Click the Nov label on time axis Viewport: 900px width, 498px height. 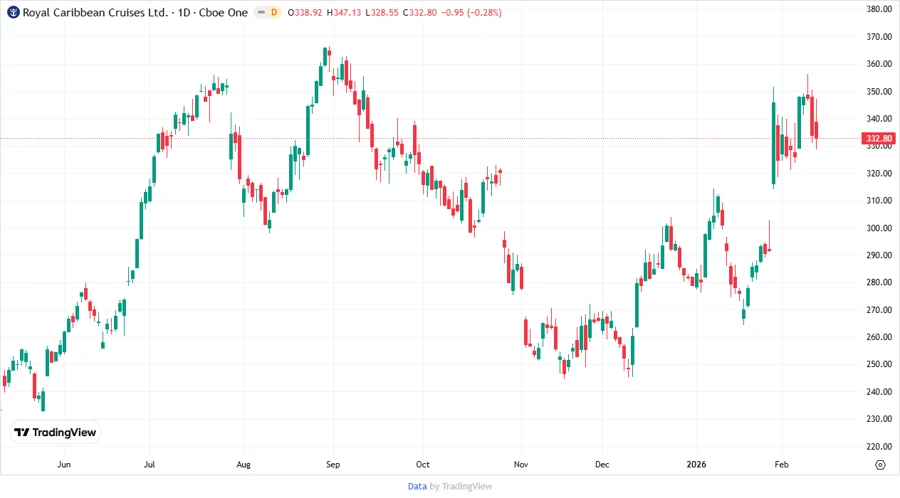tap(521, 464)
